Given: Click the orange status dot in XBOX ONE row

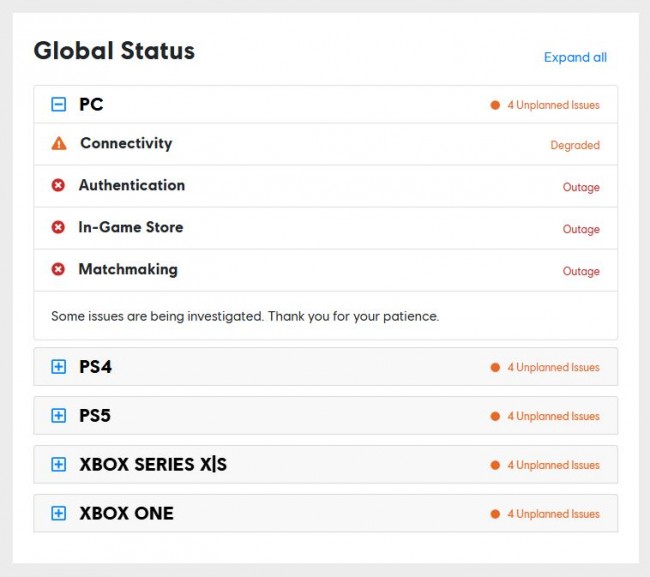Looking at the screenshot, I should [x=495, y=514].
